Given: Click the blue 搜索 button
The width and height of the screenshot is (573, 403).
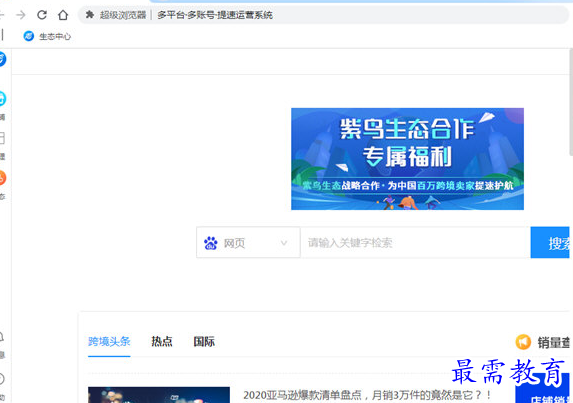Looking at the screenshot, I should click(550, 243).
